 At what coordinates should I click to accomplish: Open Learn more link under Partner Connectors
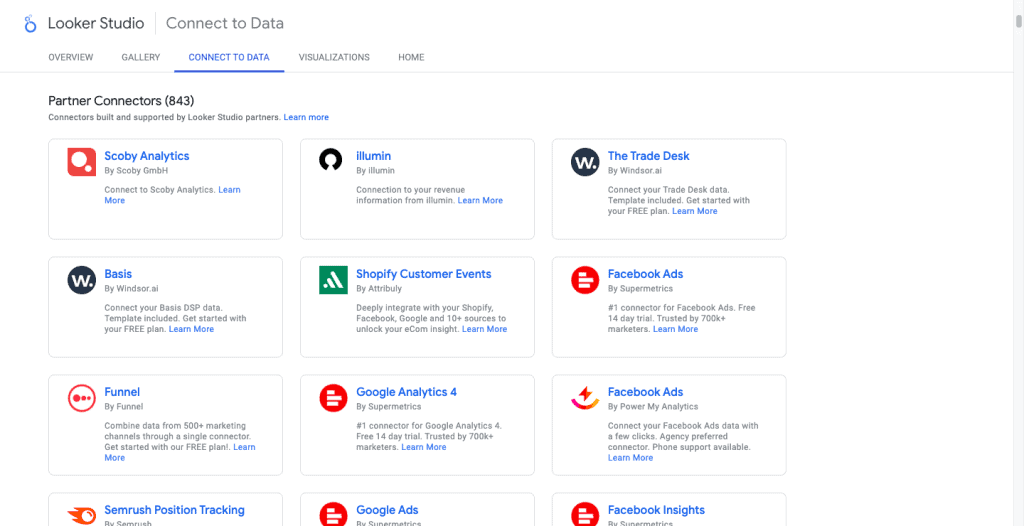pos(306,118)
